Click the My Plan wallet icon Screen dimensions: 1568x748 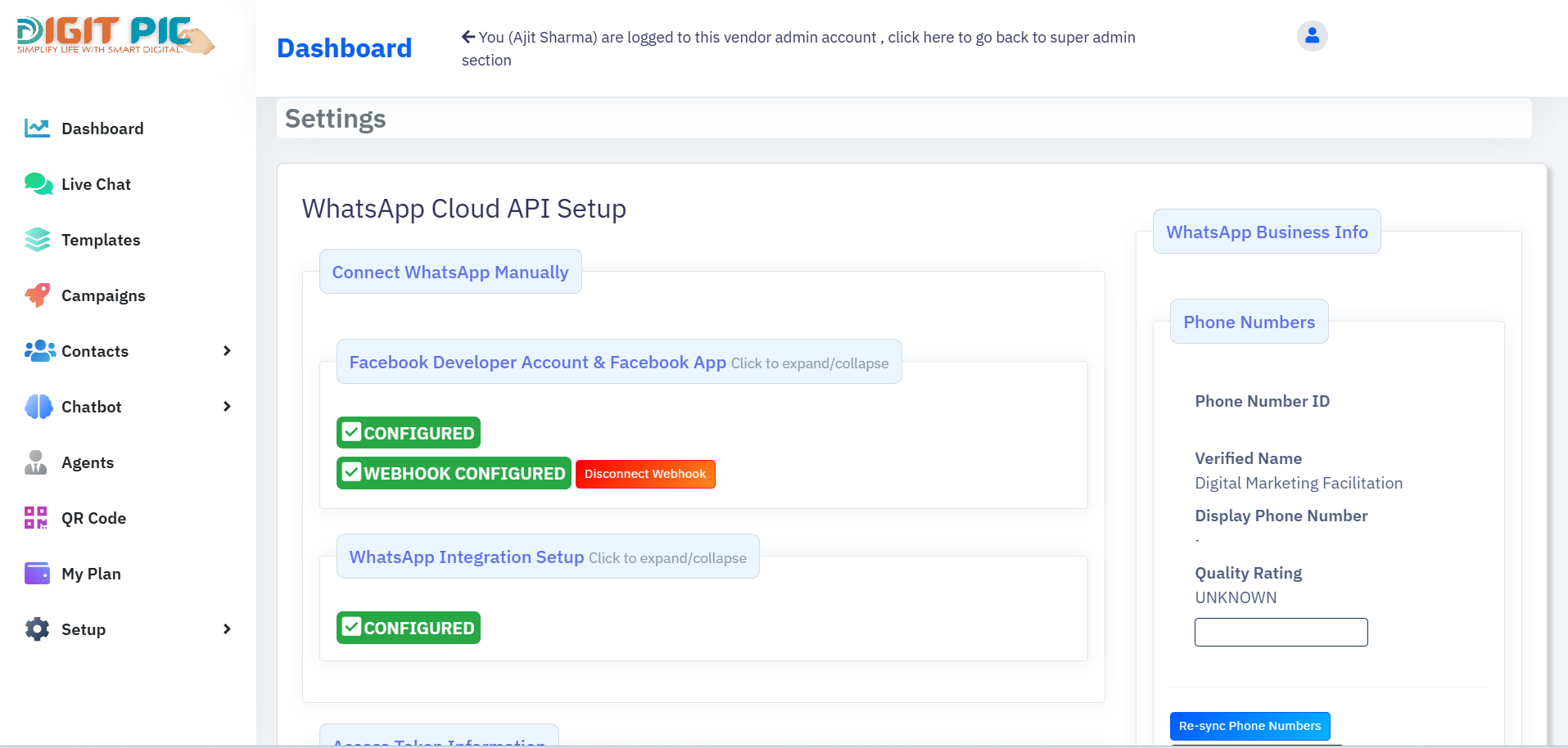(37, 574)
